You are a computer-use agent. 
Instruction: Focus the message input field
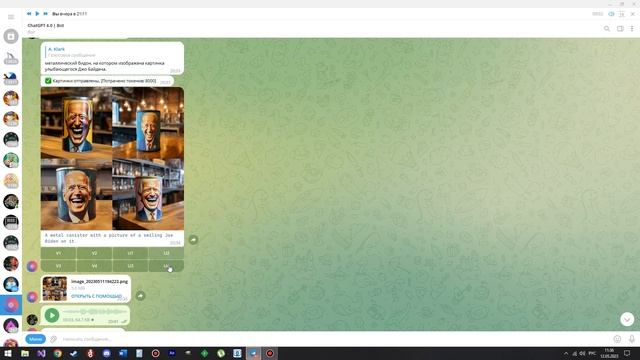pos(335,339)
